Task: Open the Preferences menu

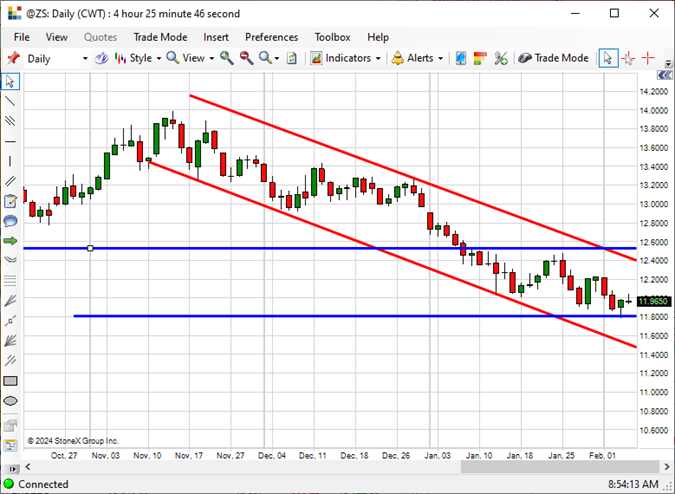Action: [272, 37]
